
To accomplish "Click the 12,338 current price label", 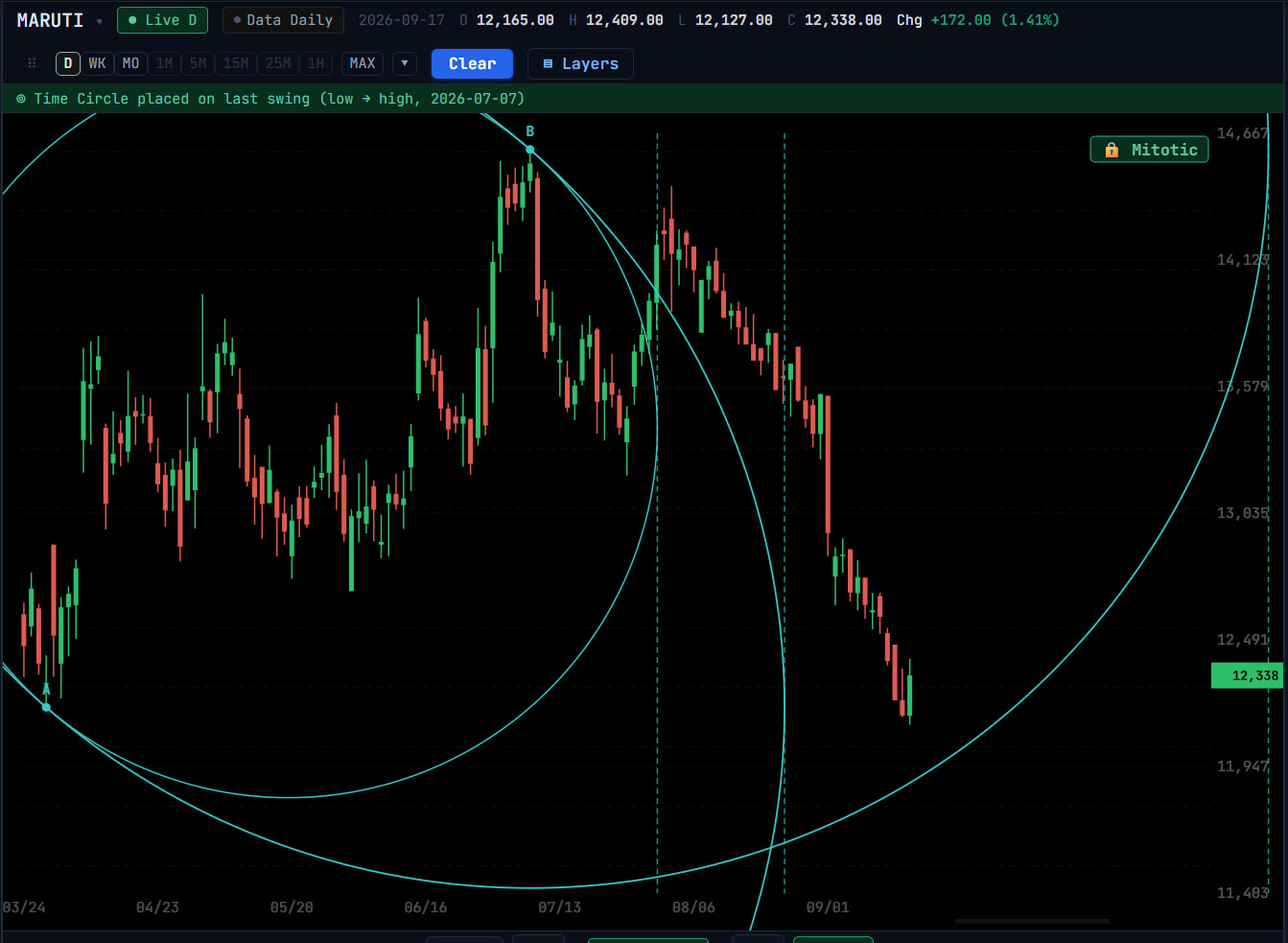I will tap(1247, 675).
